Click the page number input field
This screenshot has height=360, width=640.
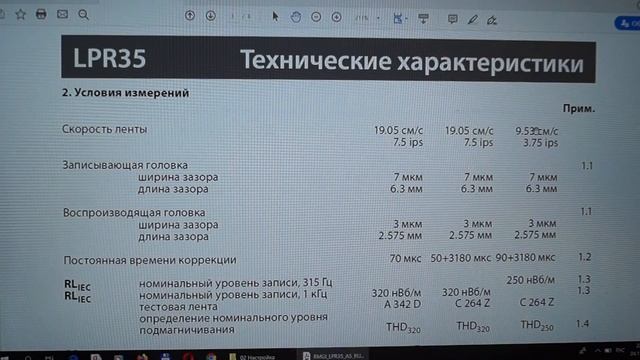pos(233,16)
